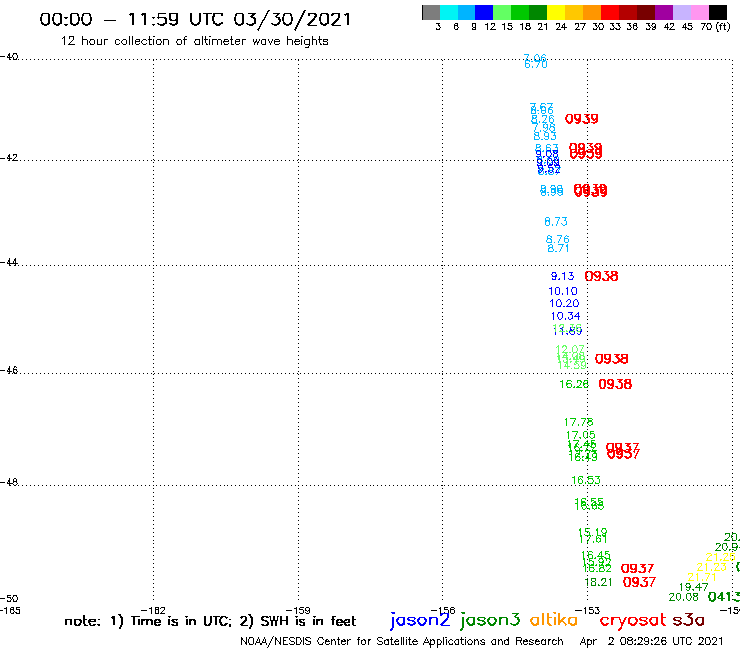
Task: Click the 0939 time label beside 8.26
Action: pyautogui.click(x=581, y=119)
